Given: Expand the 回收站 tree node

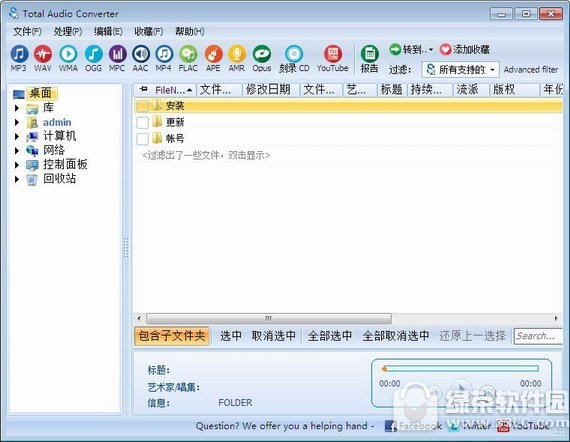Looking at the screenshot, I should click(x=17, y=179).
